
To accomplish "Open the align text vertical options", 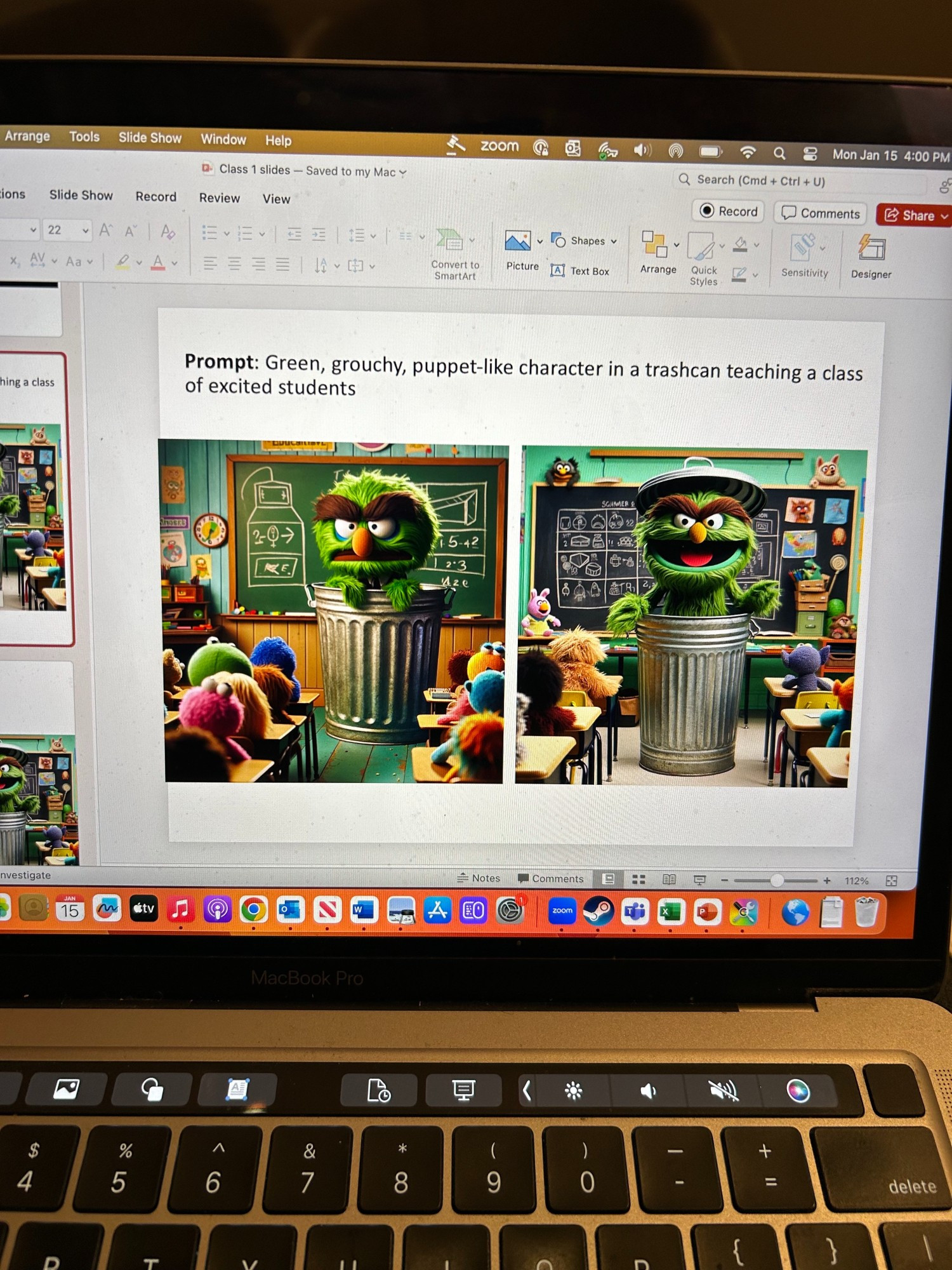I will 361,266.
